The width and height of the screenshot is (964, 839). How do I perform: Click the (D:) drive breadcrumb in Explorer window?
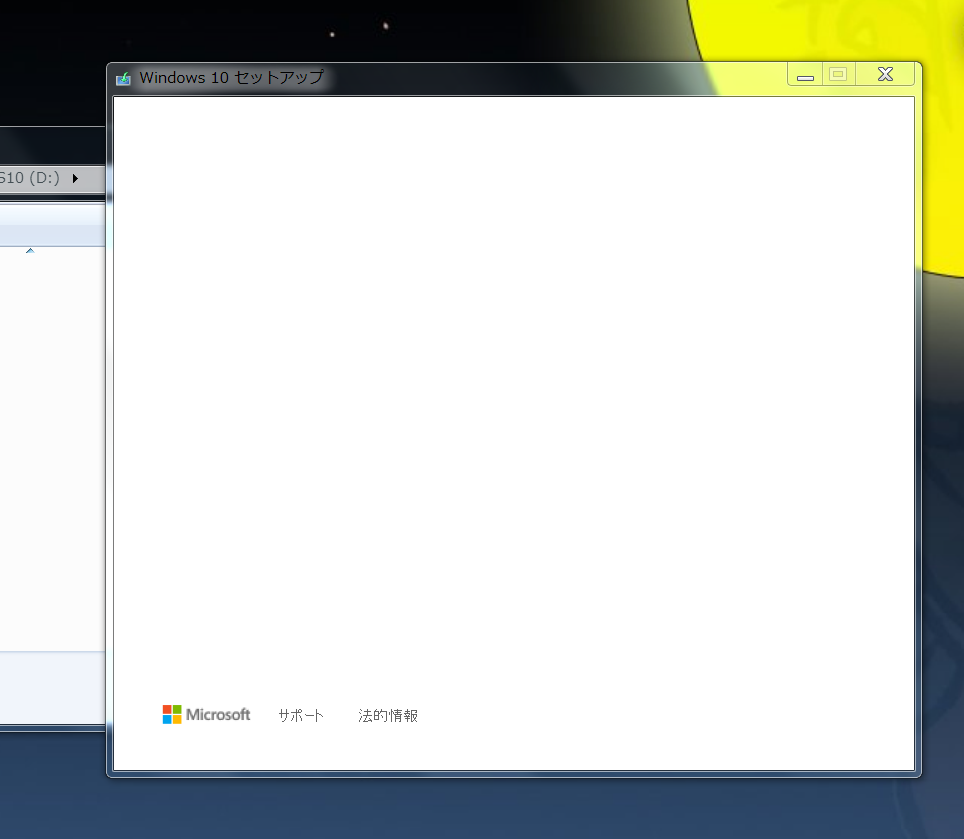click(30, 178)
